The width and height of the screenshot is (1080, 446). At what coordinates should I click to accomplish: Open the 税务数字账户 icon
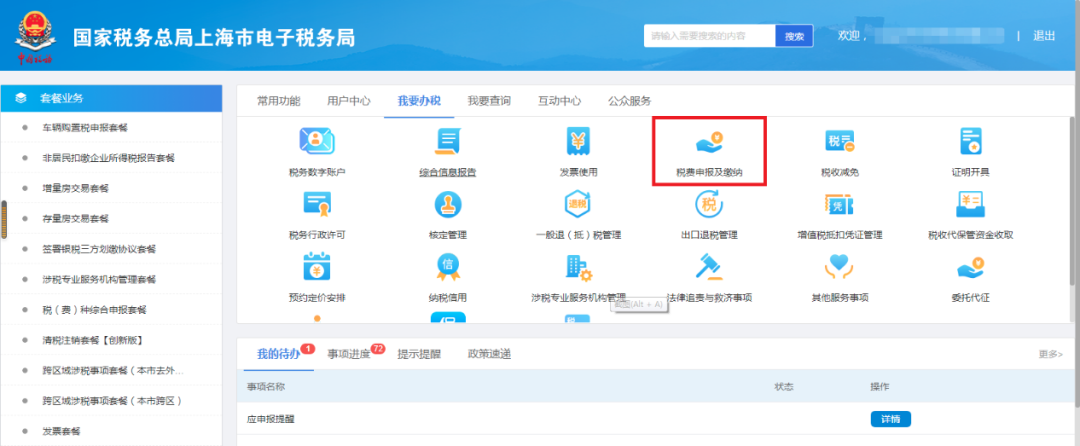tap(317, 141)
